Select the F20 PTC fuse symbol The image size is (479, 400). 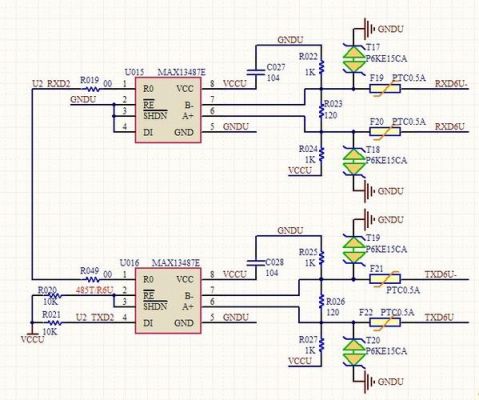(385, 132)
